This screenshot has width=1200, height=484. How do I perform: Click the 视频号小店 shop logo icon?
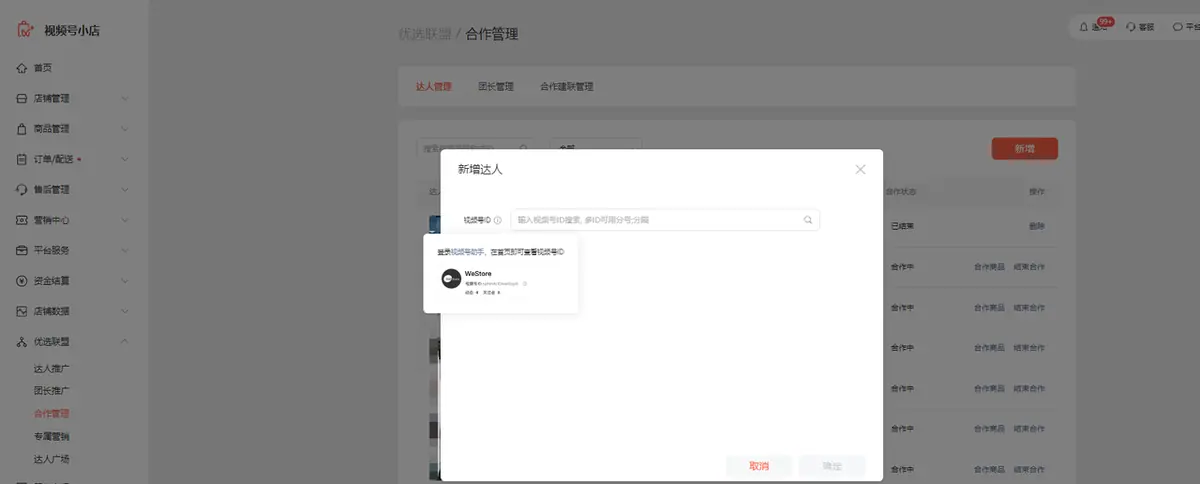click(x=26, y=29)
